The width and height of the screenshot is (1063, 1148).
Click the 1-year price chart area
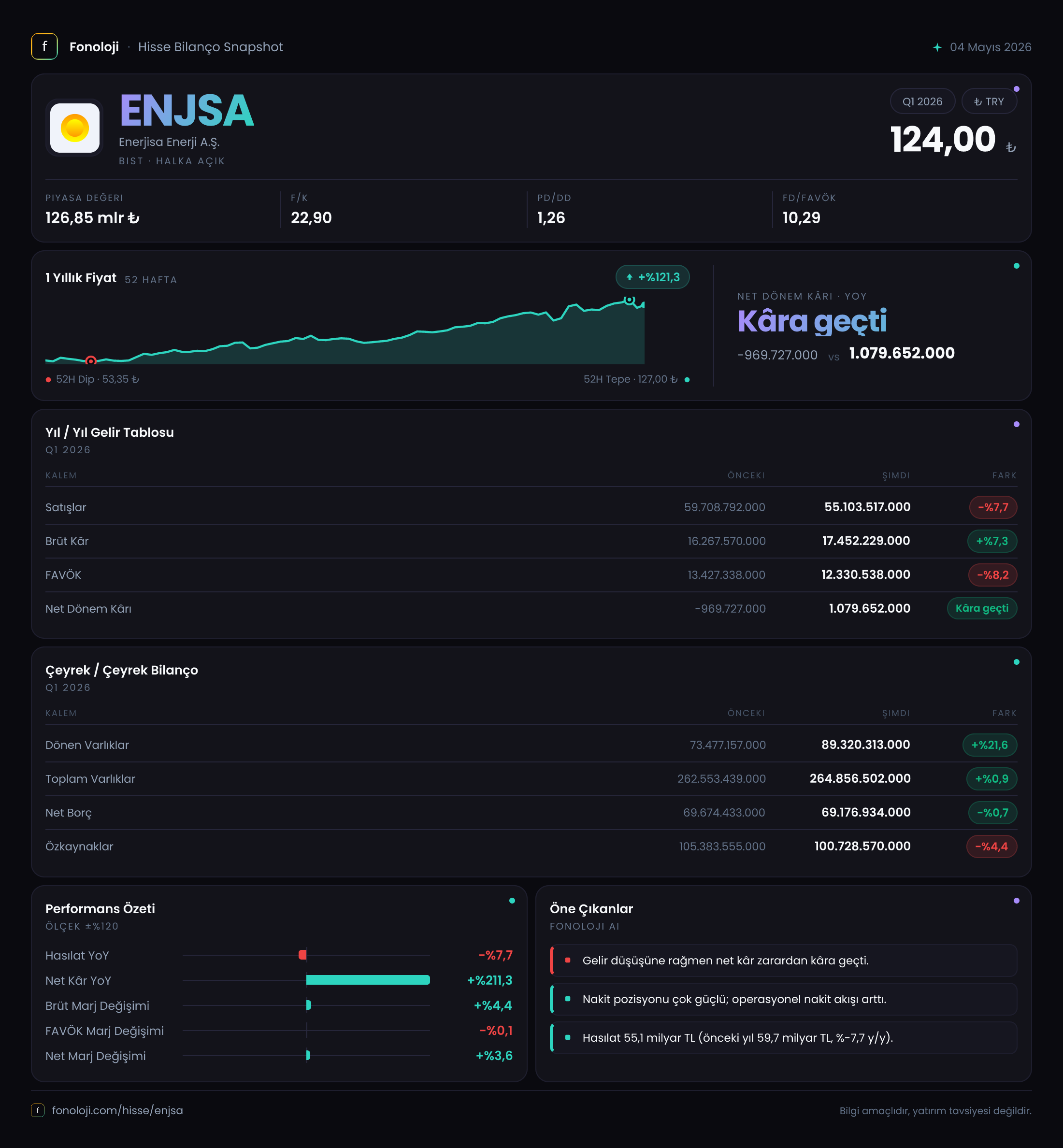[345, 330]
